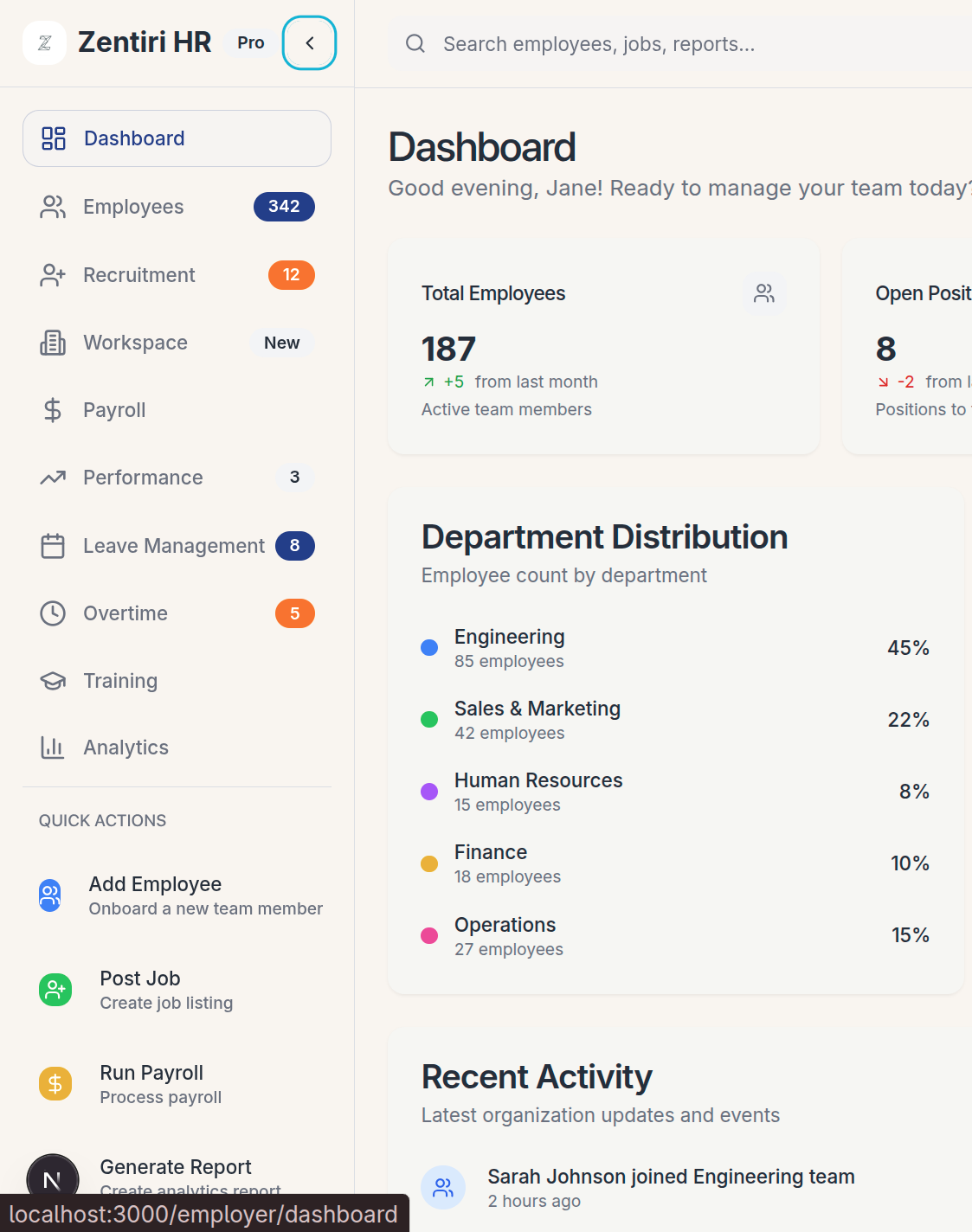
Task: Click the Training graduation cap icon
Action: [x=52, y=680]
